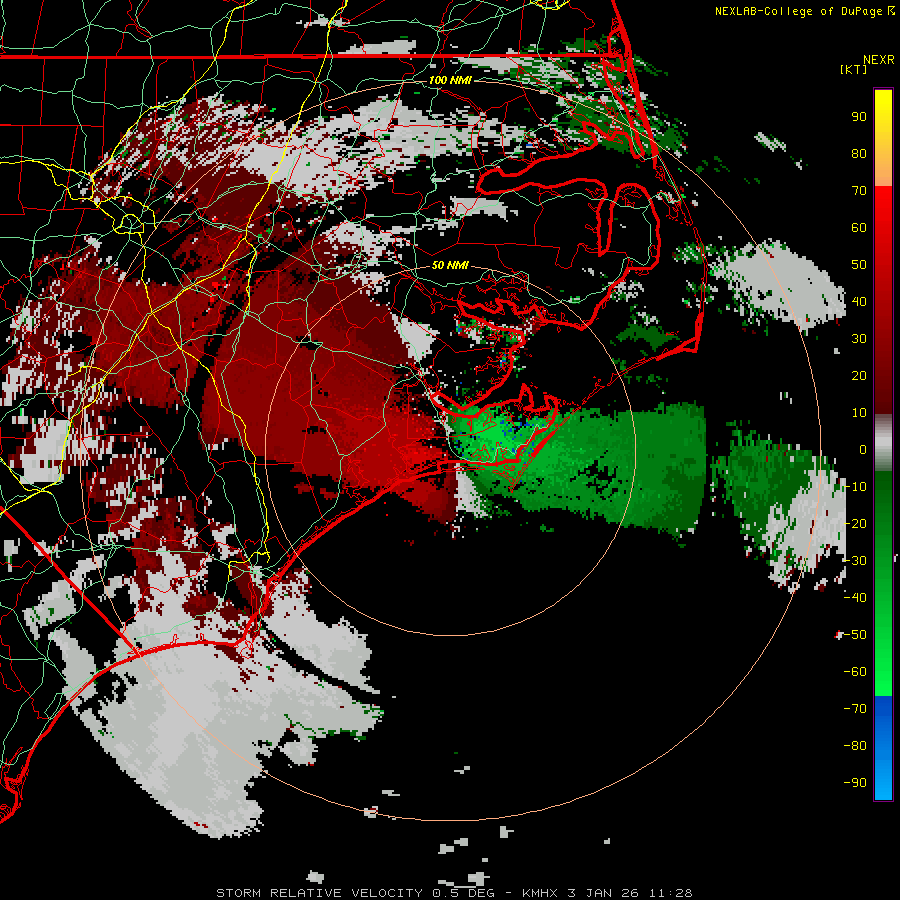Screen dimensions: 900x900
Task: Click the -30 value on the velocity scale
Action: [x=855, y=561]
